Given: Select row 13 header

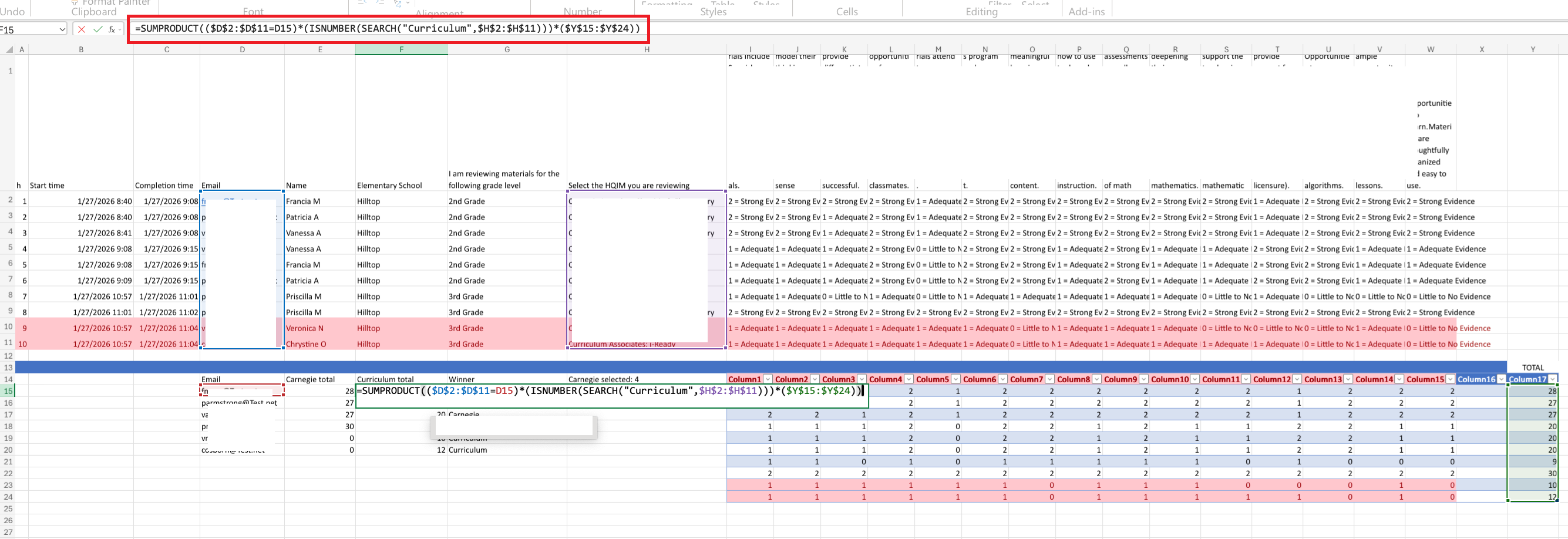Looking at the screenshot, I should [x=8, y=368].
